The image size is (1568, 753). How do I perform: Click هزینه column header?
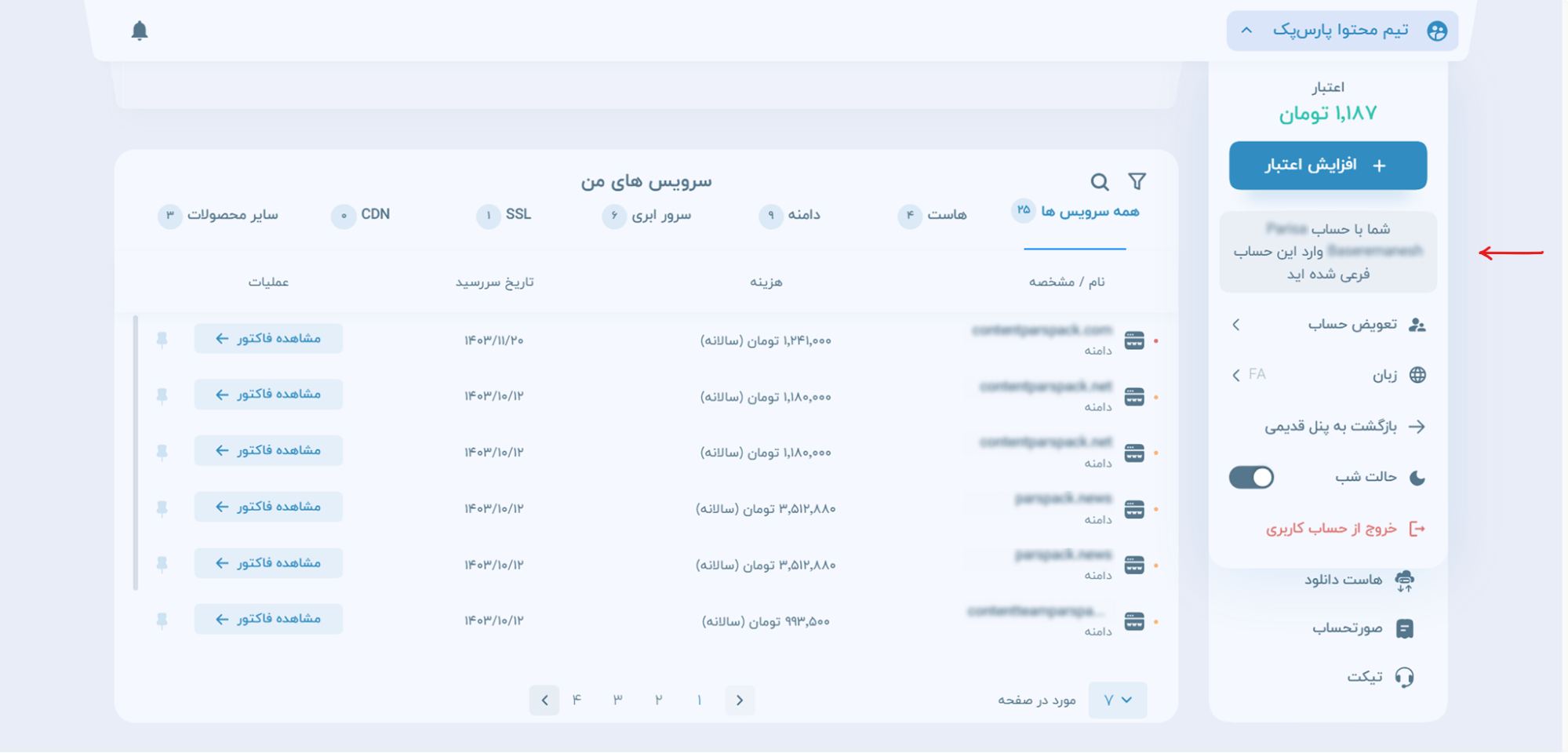(766, 282)
